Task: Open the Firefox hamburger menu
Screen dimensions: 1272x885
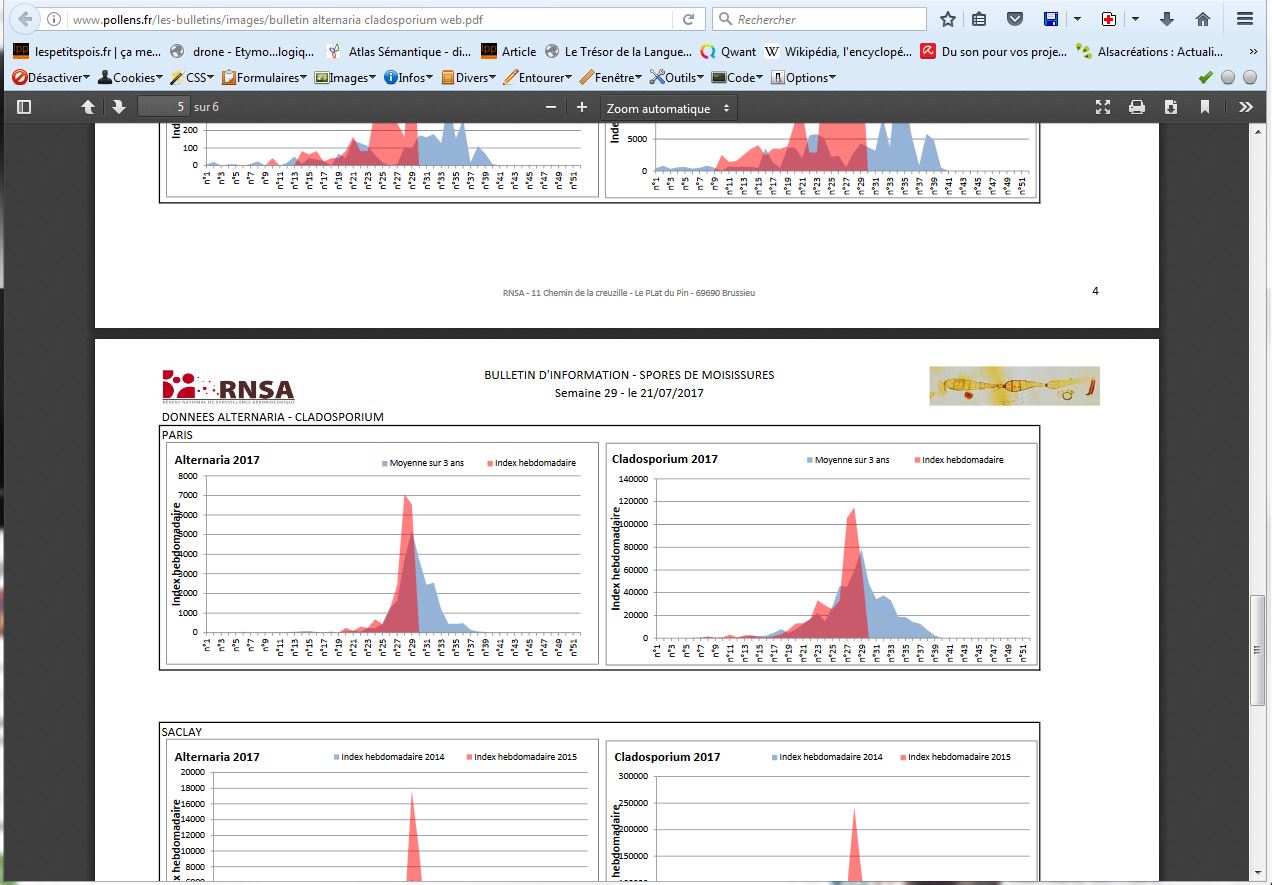Action: click(x=1245, y=19)
